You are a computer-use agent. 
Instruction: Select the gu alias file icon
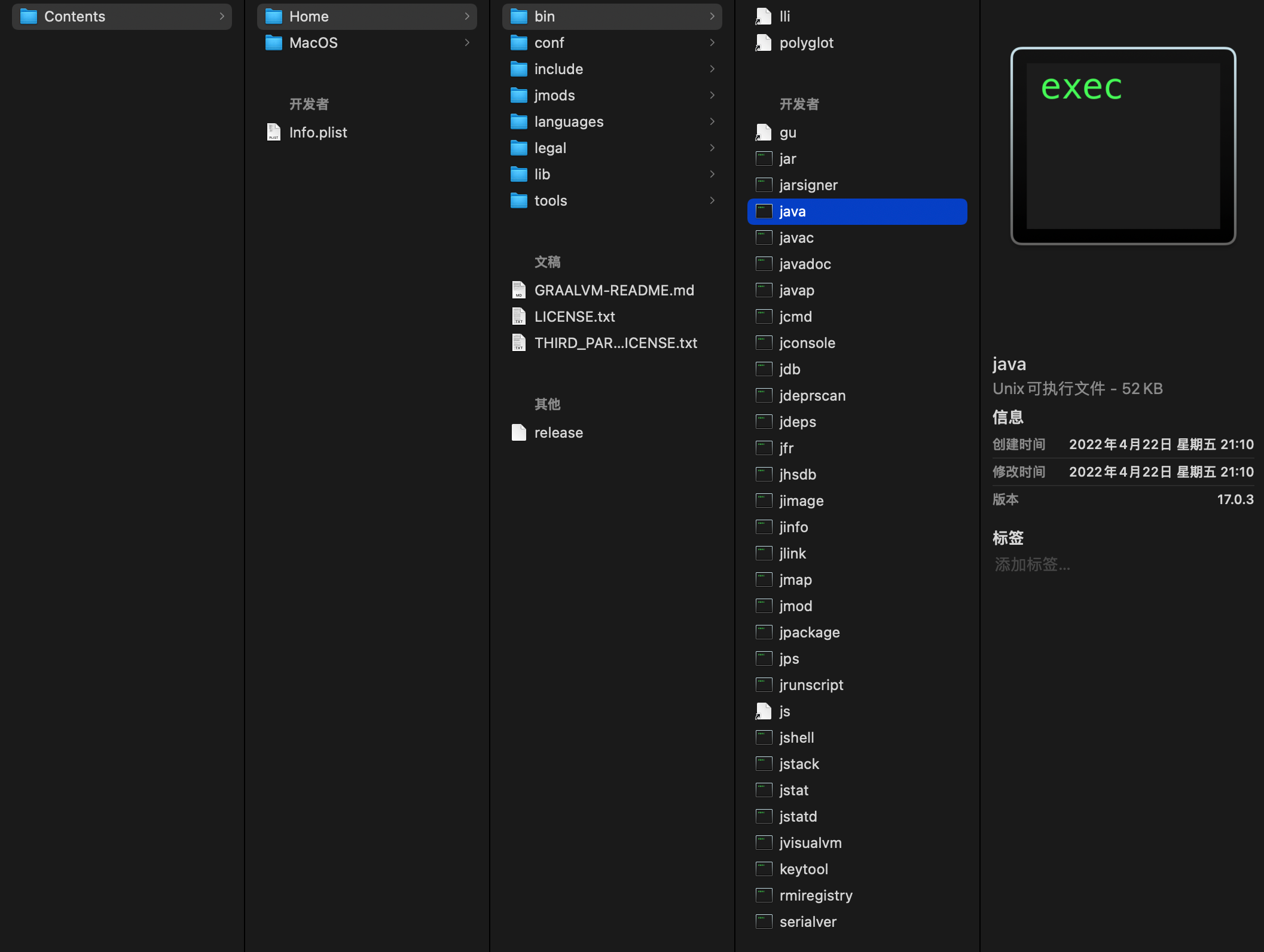(764, 132)
